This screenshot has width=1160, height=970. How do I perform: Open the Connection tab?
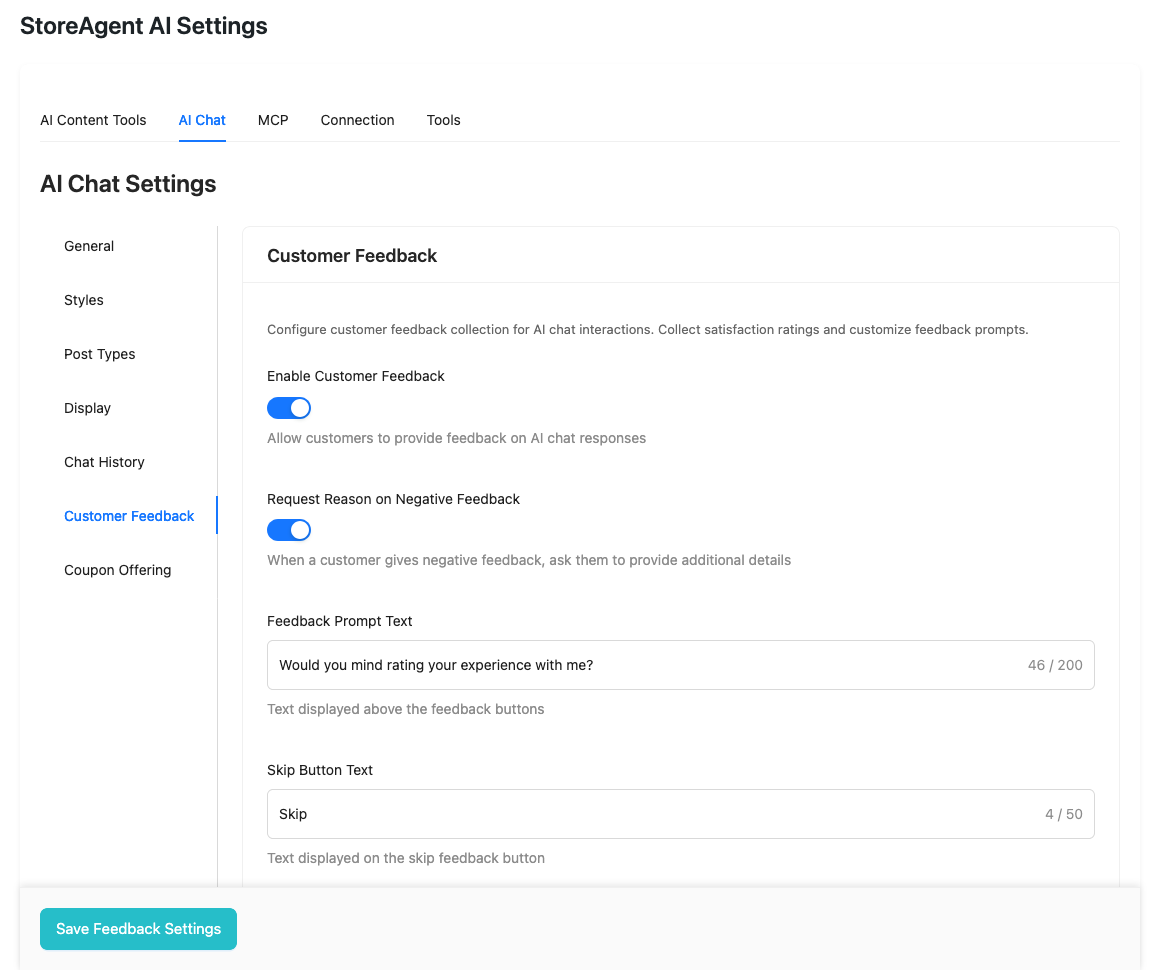pos(357,120)
